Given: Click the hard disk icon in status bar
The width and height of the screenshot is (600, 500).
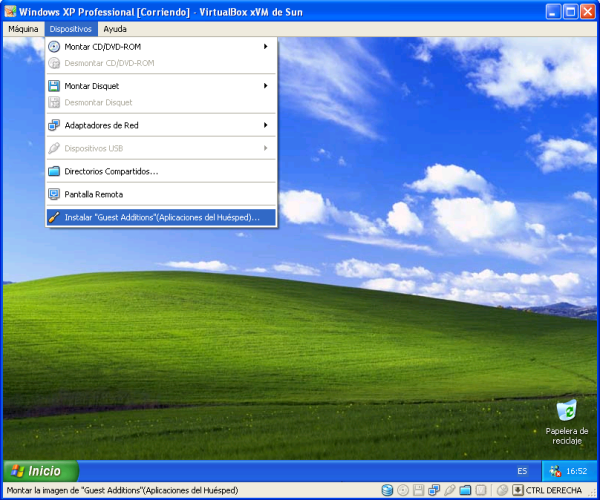Looking at the screenshot, I should 387,490.
